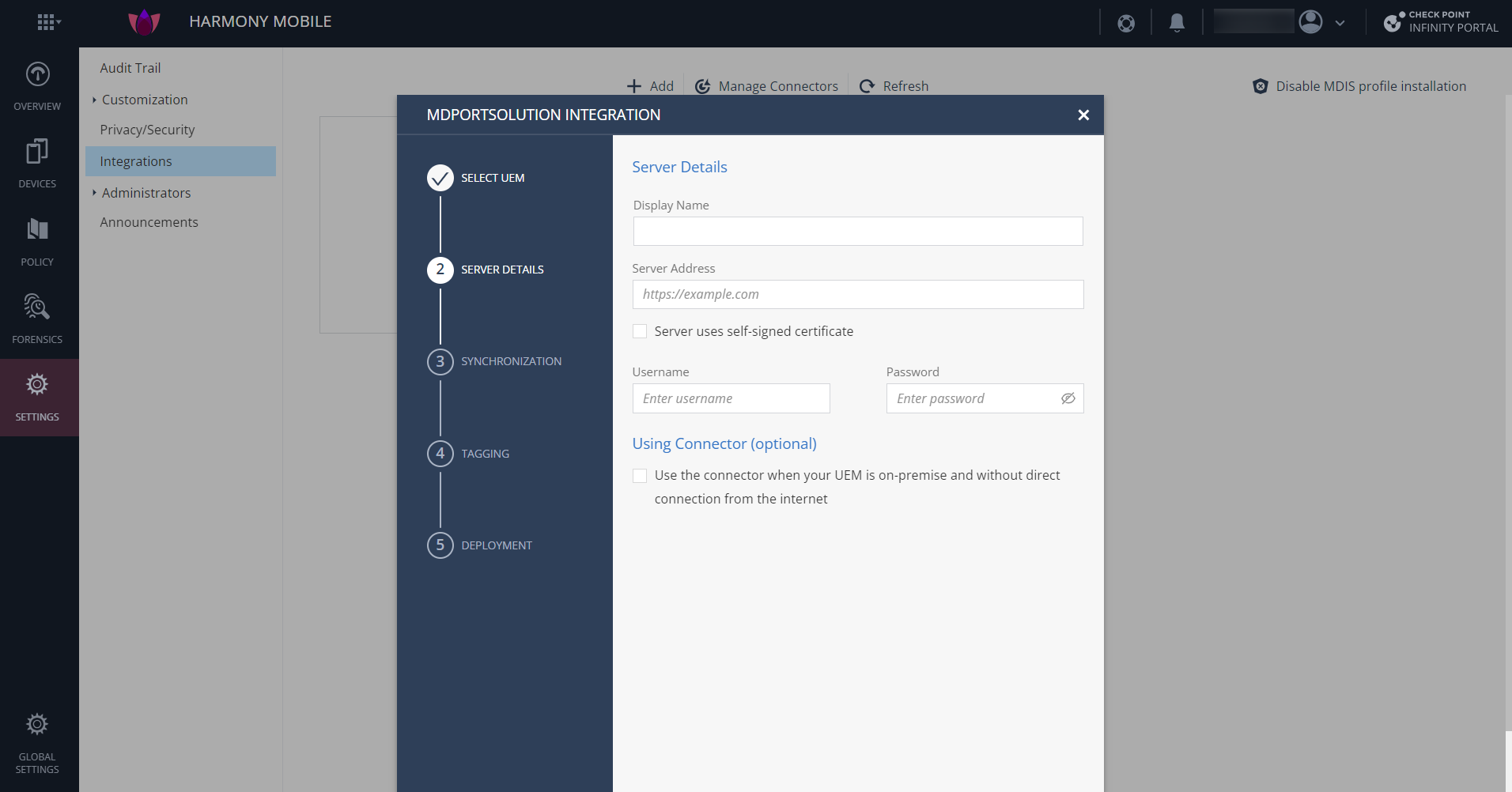Viewport: 1512px width, 792px height.
Task: Select the Server Details step
Action: (x=486, y=270)
